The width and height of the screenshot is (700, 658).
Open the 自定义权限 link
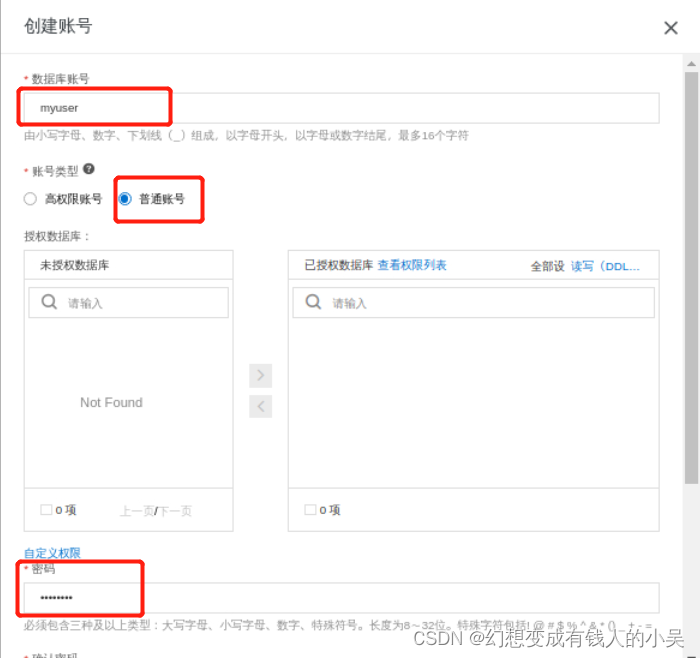coord(52,553)
